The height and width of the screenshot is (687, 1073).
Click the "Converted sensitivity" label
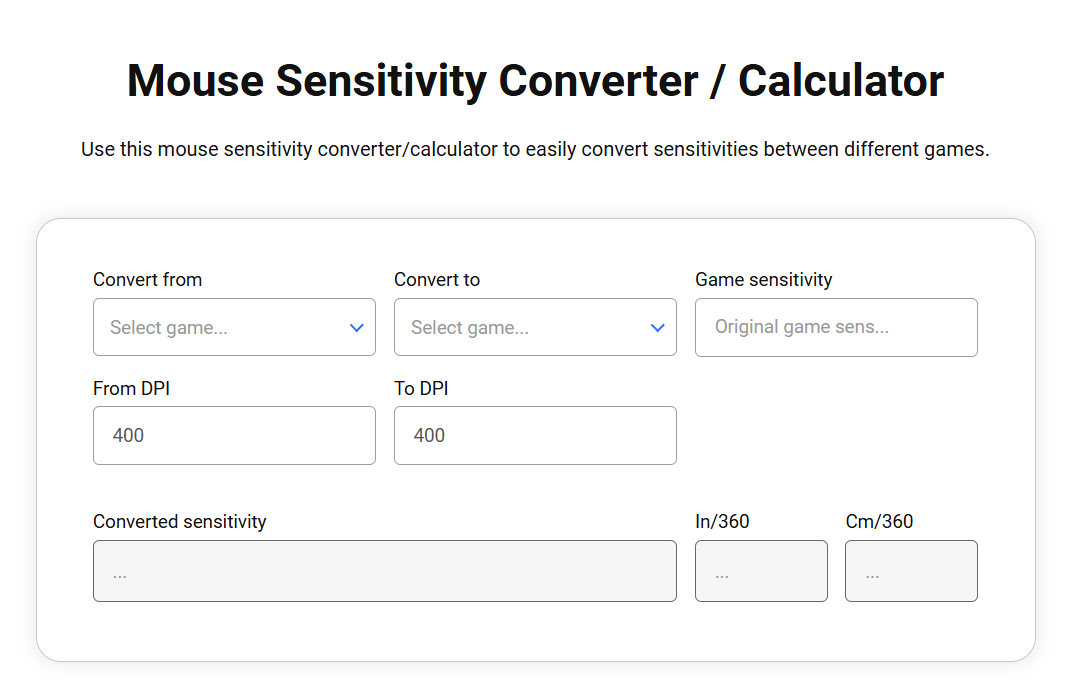tap(179, 521)
